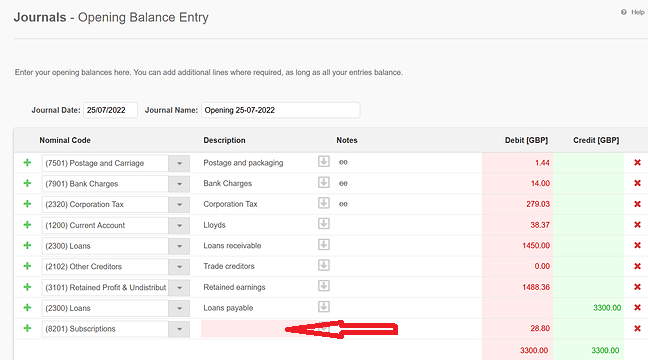Click the Nominal Code column header
The width and height of the screenshot is (648, 360).
click(x=65, y=140)
